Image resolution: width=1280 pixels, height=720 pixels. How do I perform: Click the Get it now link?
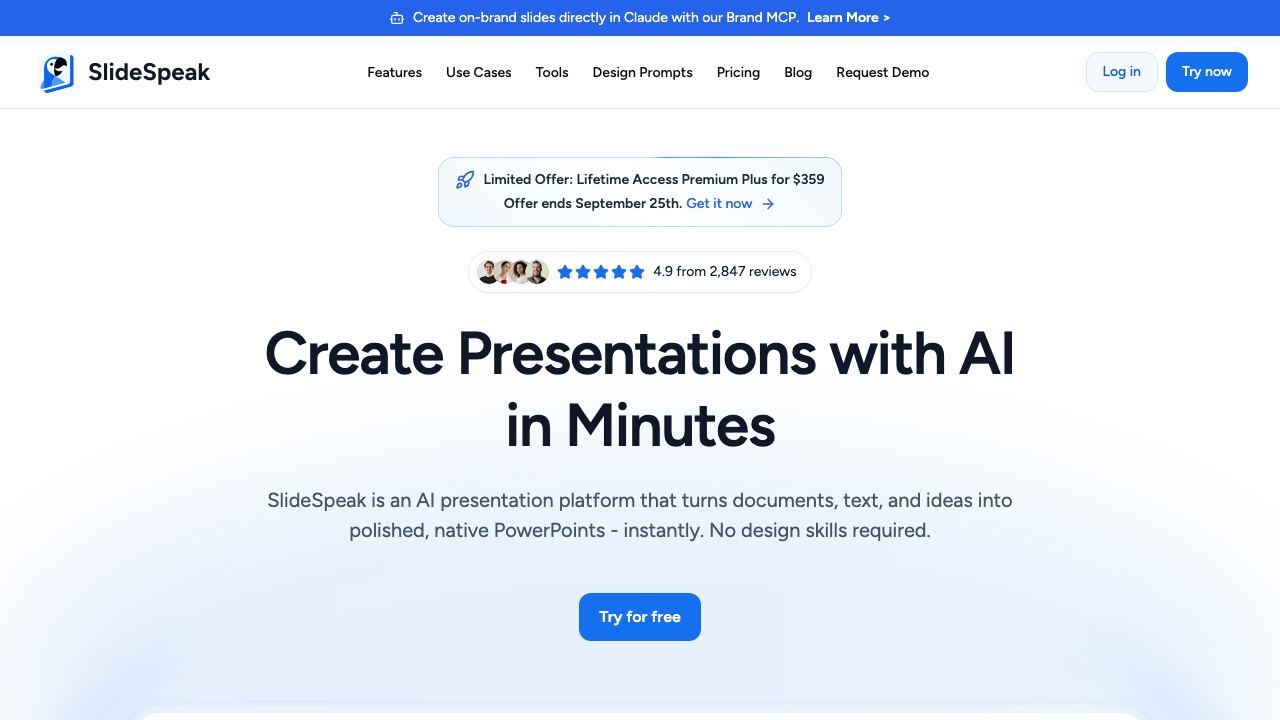click(x=719, y=204)
